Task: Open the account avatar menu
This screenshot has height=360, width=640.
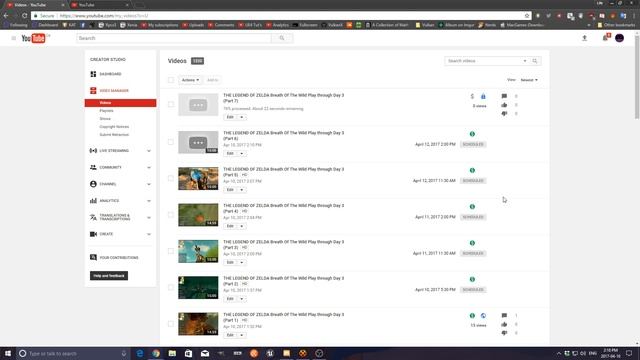Action: point(620,38)
